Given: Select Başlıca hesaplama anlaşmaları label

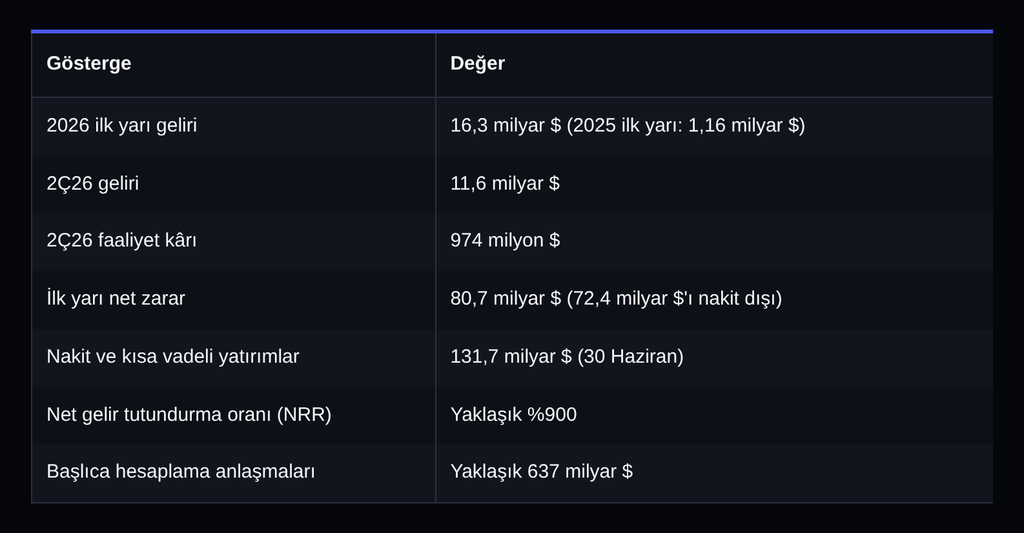Looking at the screenshot, I should (181, 472).
